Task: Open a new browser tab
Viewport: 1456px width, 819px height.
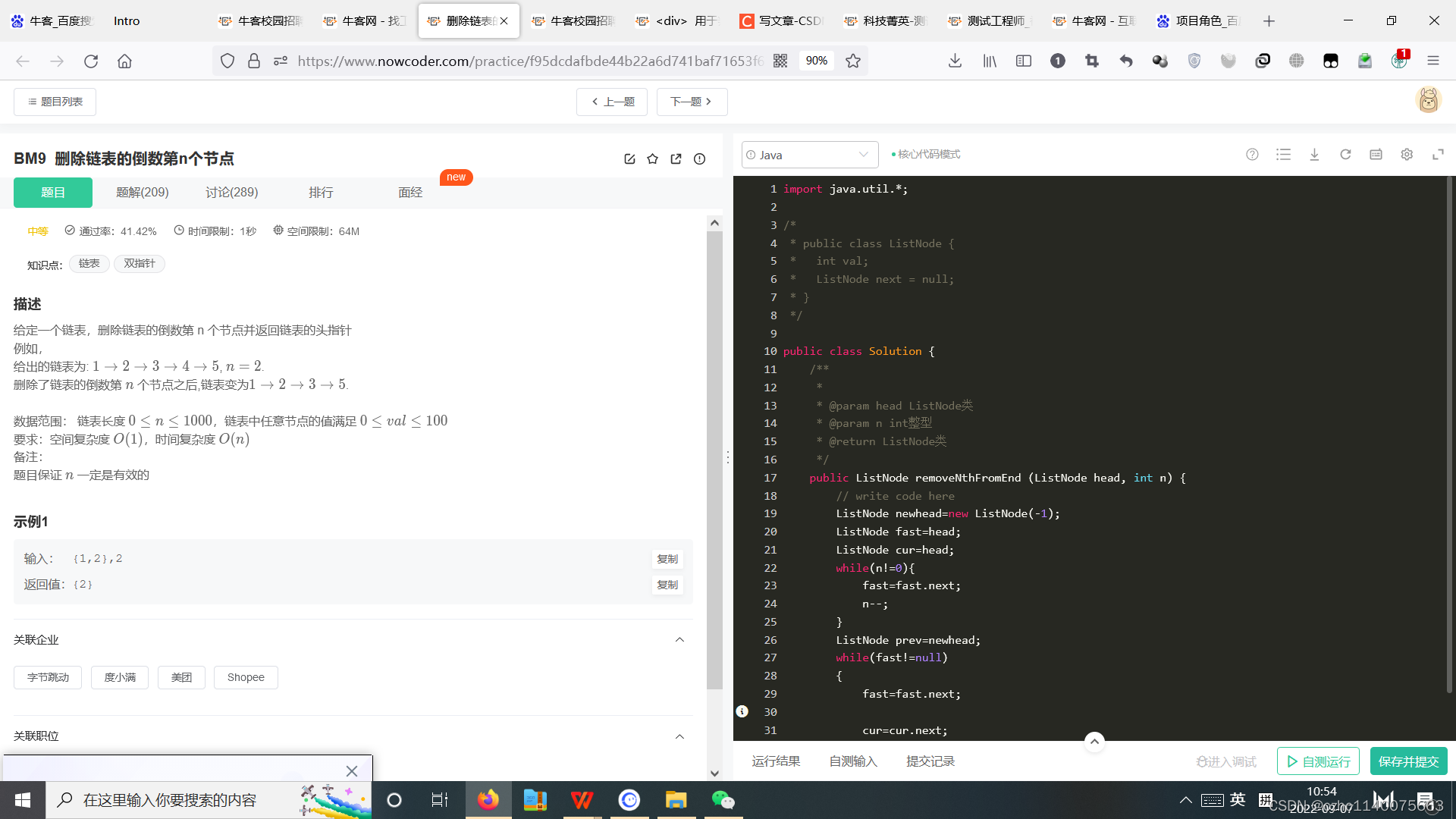Action: [x=1269, y=20]
